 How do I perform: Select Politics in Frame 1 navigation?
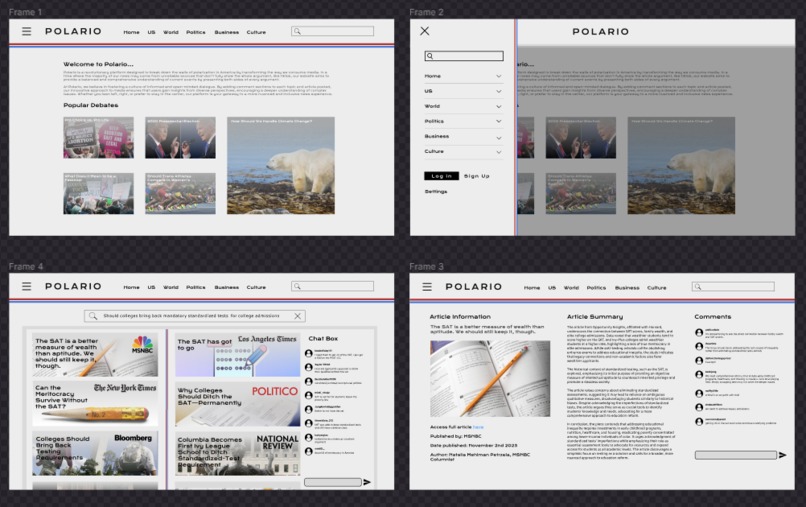tap(196, 32)
